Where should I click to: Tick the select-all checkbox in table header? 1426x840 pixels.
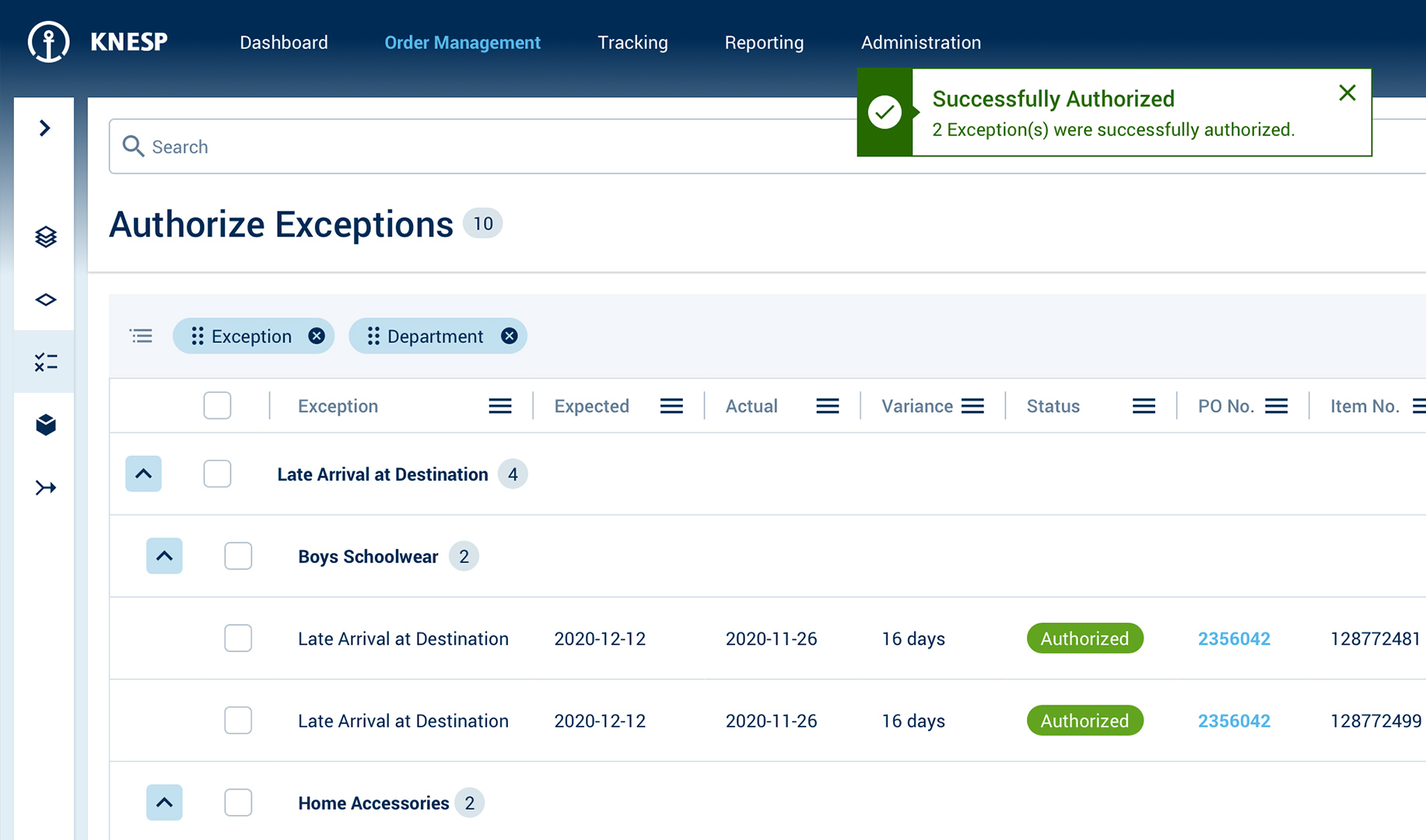(217, 406)
